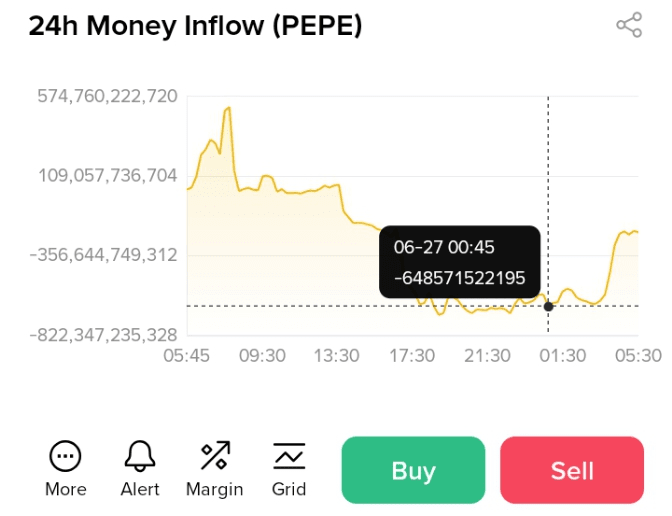Select the 21:30 time label on x-axis

tap(486, 355)
